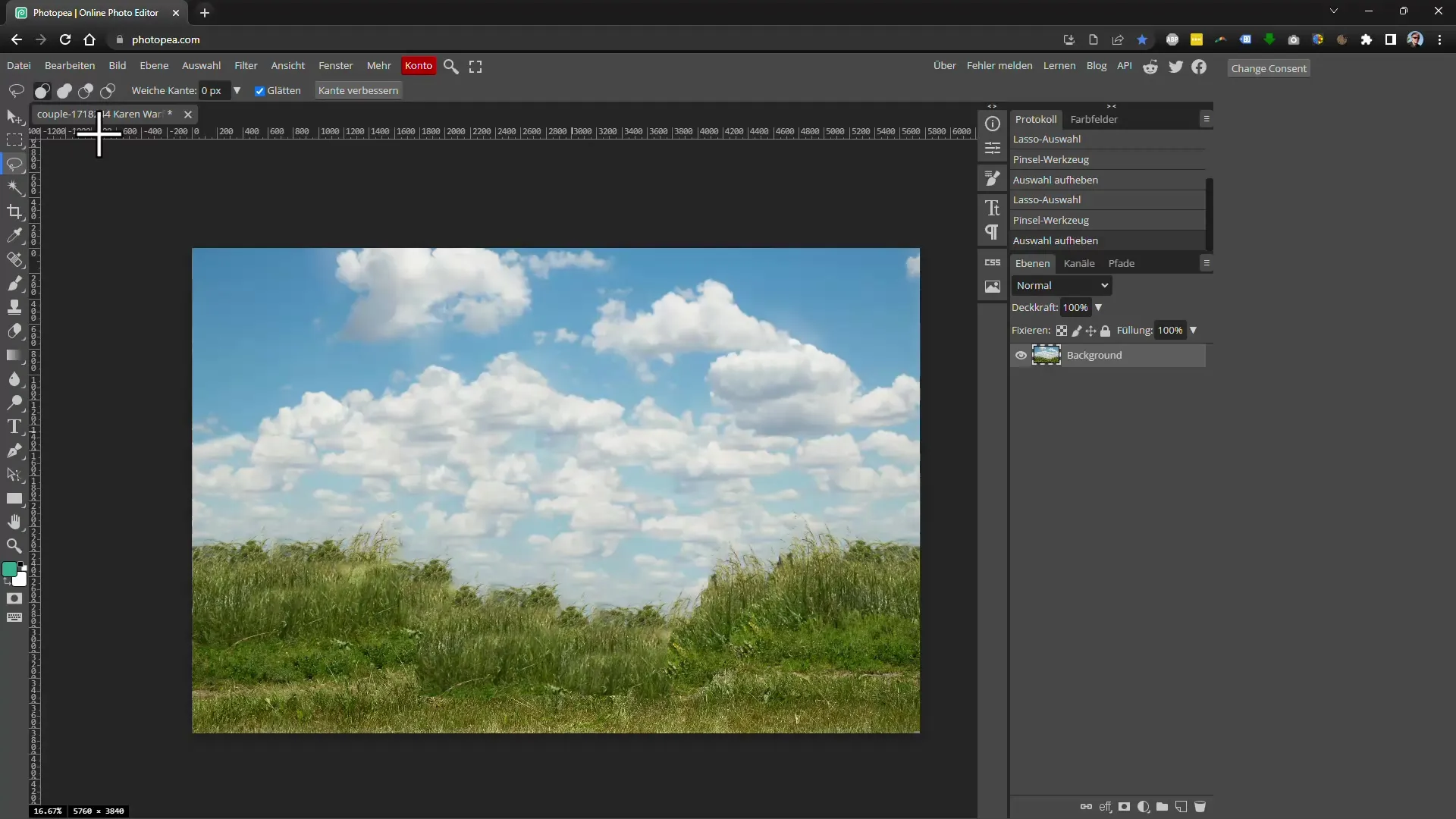Create new layer icon
The height and width of the screenshot is (819, 1456).
point(1181,807)
